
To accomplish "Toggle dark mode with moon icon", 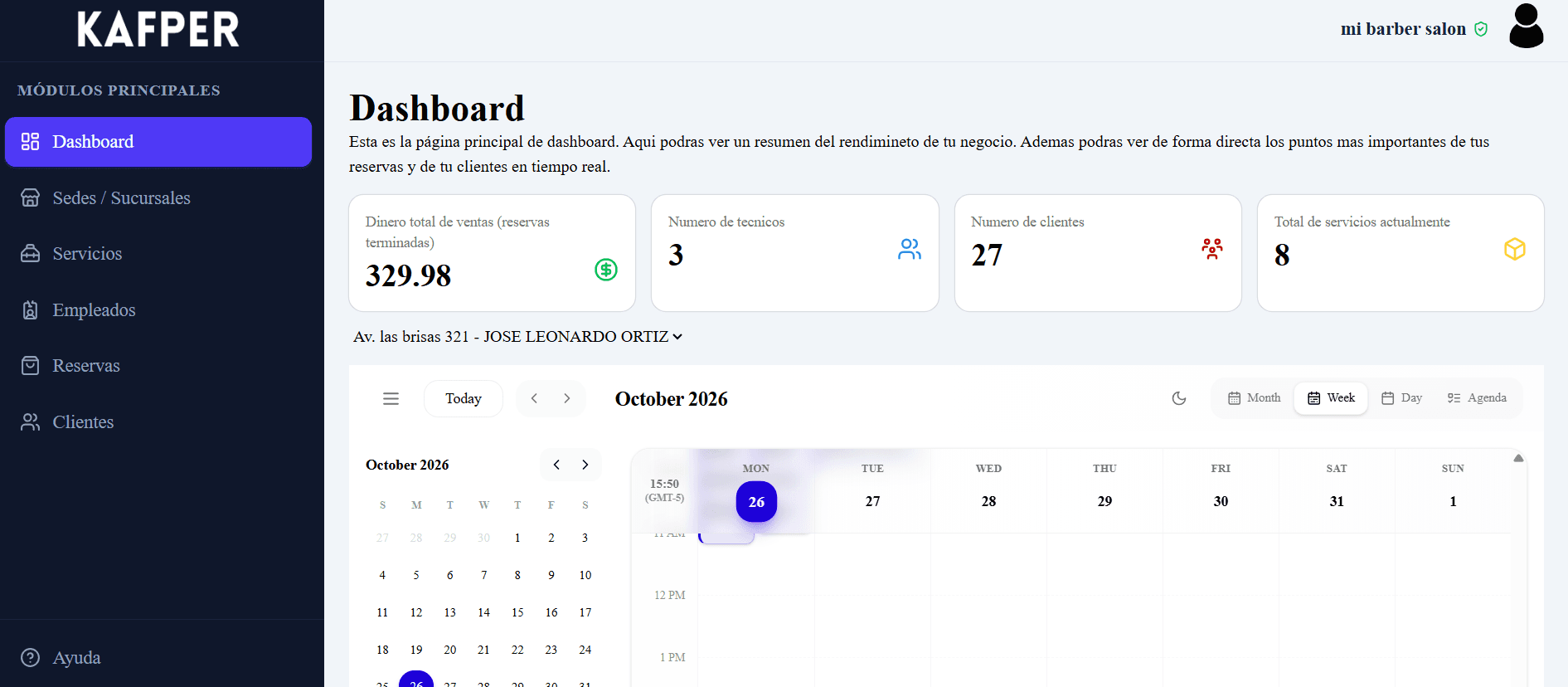I will (1179, 398).
